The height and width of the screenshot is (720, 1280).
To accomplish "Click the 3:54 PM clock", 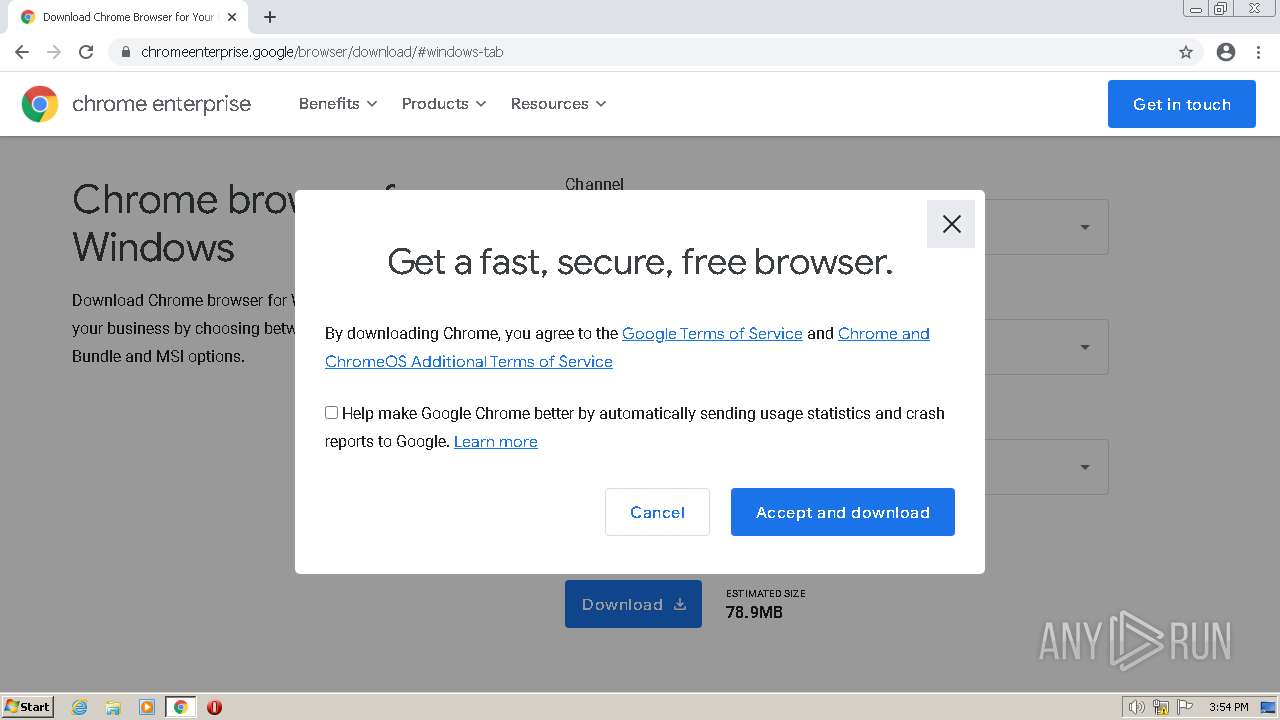I will [1228, 707].
